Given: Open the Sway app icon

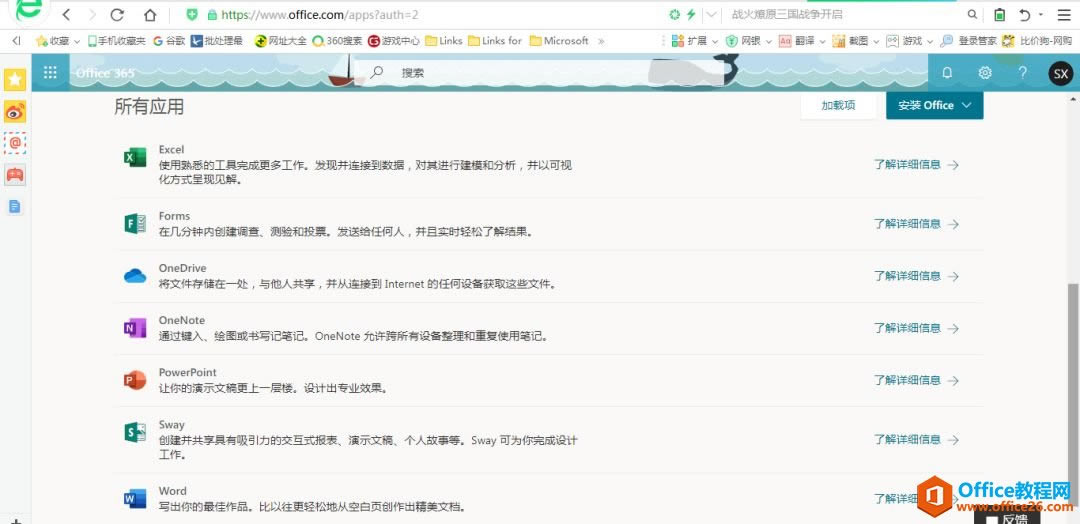Looking at the screenshot, I should pos(135,432).
